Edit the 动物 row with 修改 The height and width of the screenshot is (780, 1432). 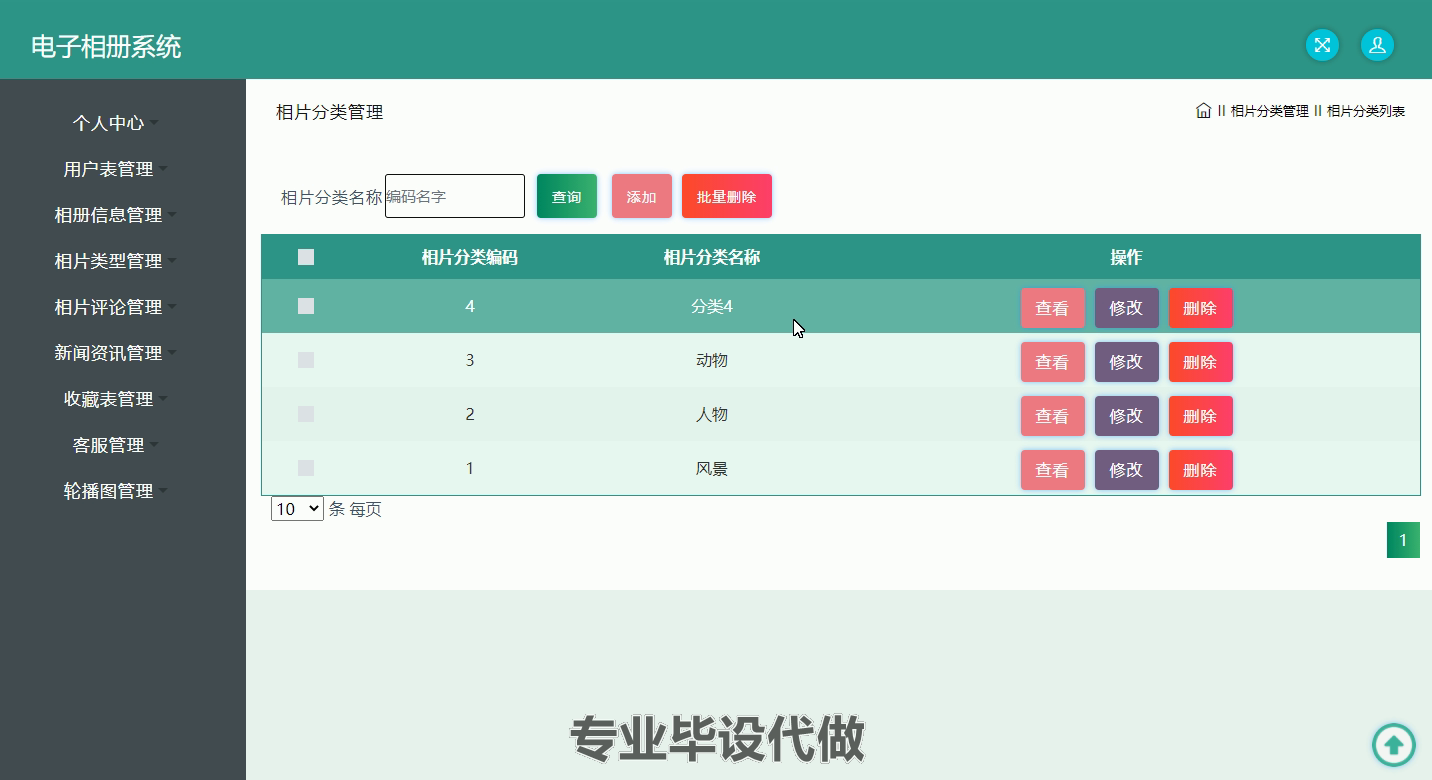1126,362
